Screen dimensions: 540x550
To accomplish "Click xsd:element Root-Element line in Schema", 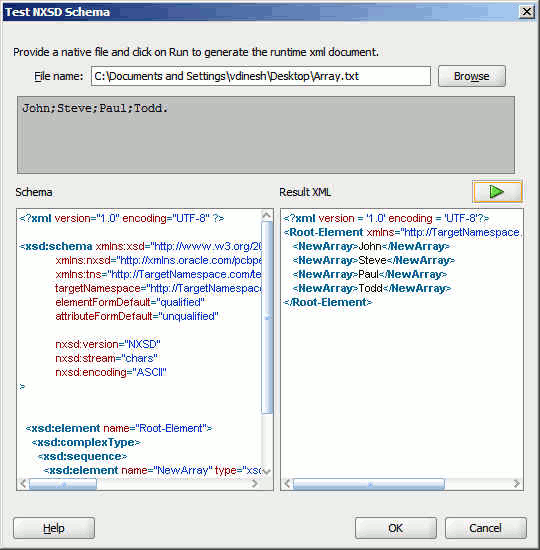I will pos(119,428).
